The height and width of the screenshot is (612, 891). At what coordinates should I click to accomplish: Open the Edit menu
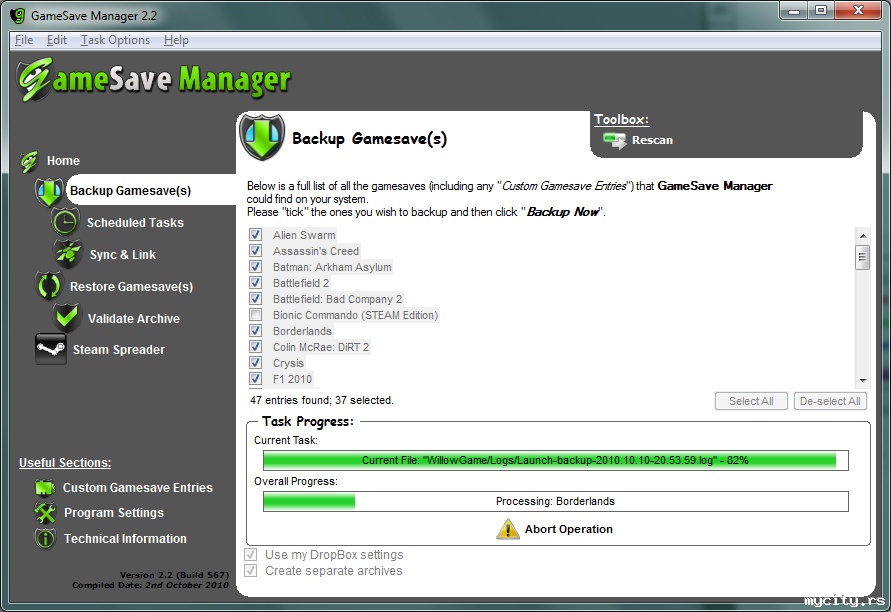coord(57,40)
